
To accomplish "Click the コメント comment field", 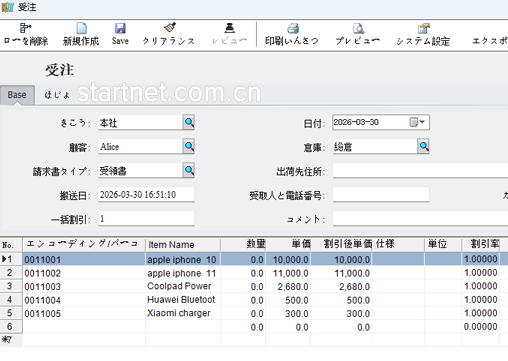I will (420, 218).
